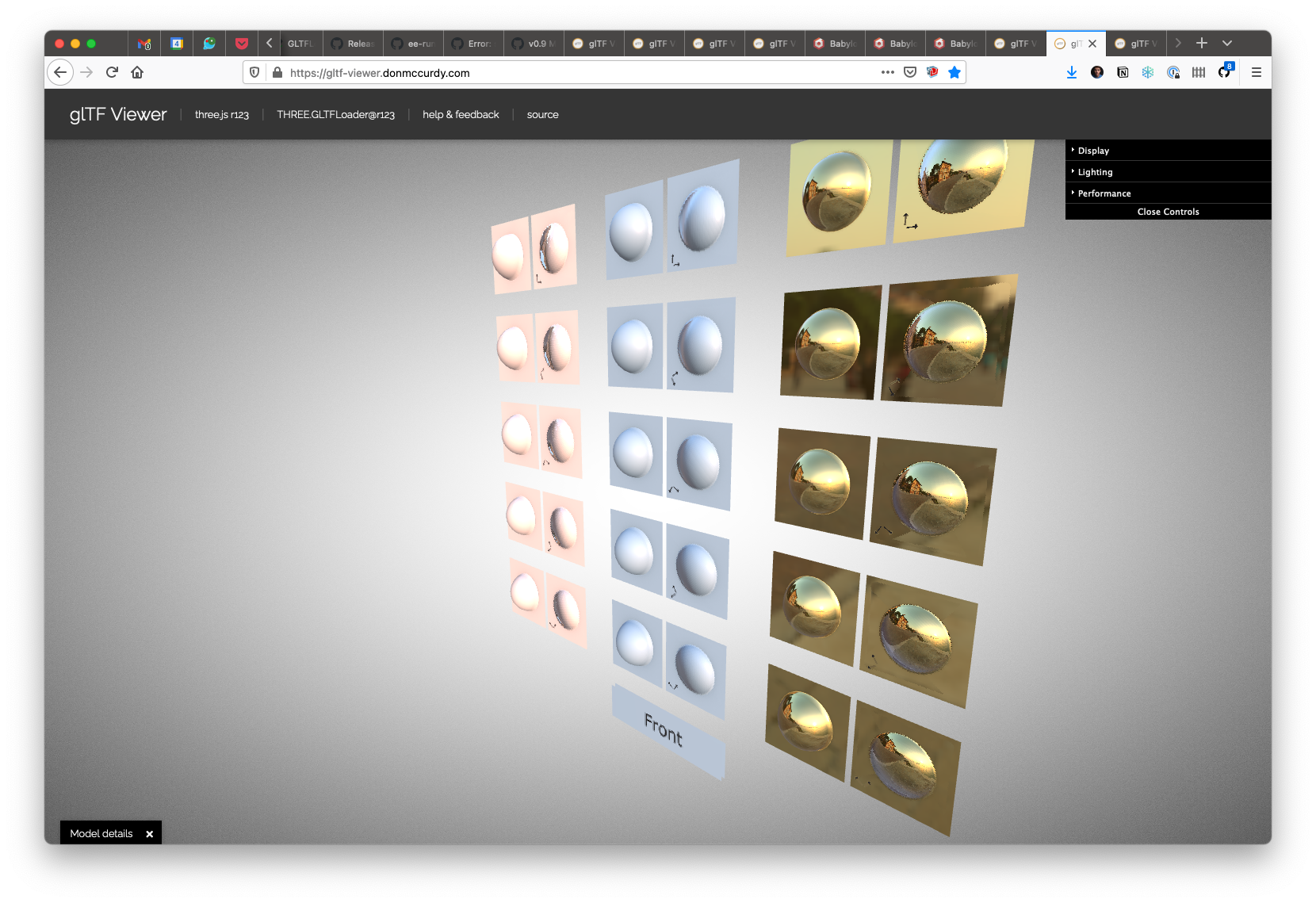The image size is (1316, 903).
Task: Switch to the pinned teal chat-bubble icon tab
Action: click(x=209, y=44)
